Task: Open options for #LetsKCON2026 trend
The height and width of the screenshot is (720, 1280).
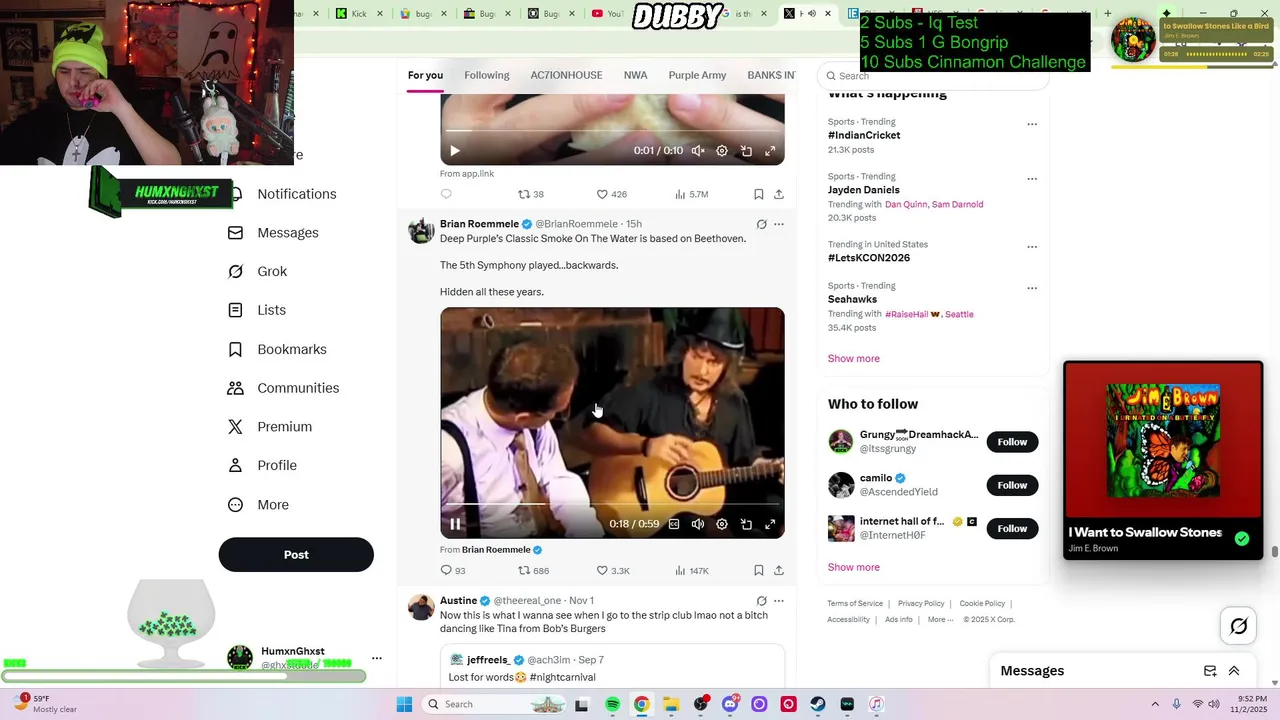Action: pyautogui.click(x=1032, y=246)
